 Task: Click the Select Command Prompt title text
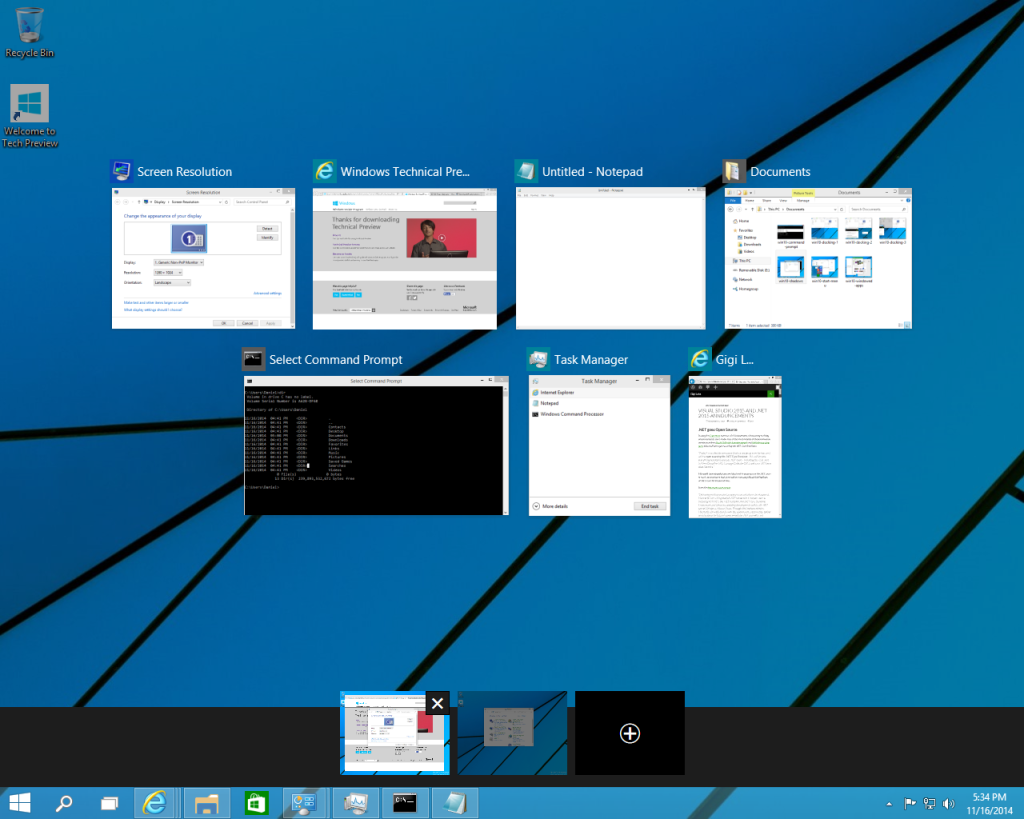336,360
